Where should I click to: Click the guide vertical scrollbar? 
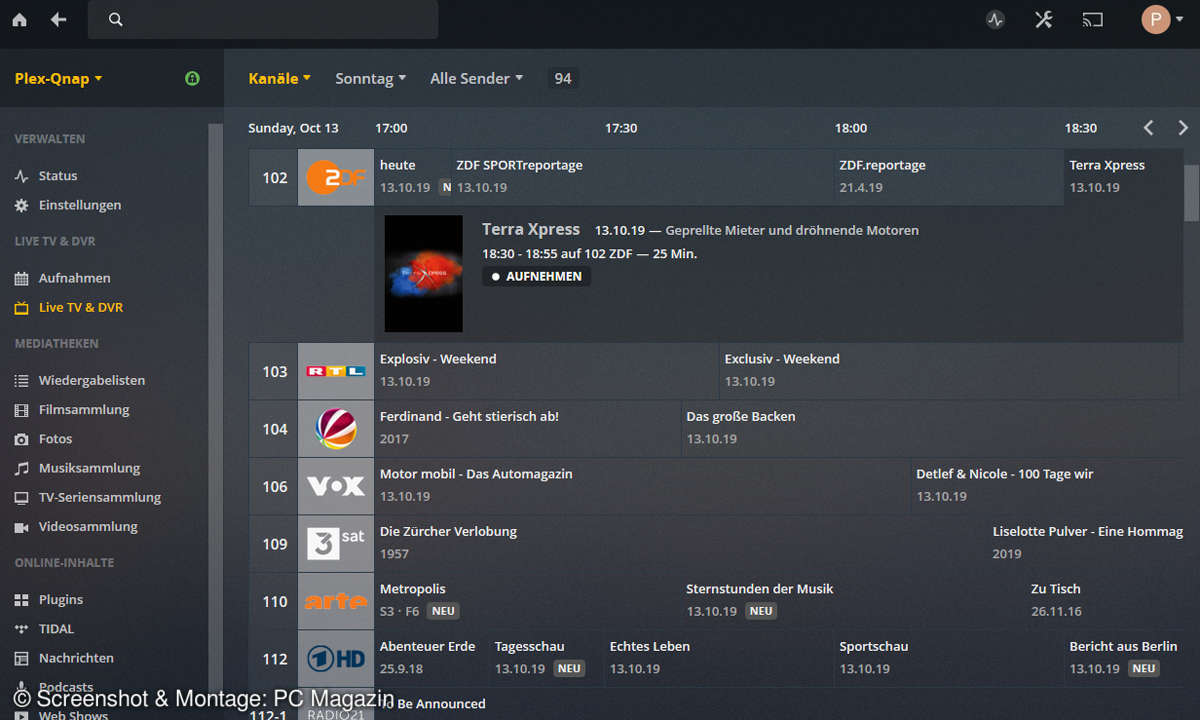pyautogui.click(x=1191, y=193)
